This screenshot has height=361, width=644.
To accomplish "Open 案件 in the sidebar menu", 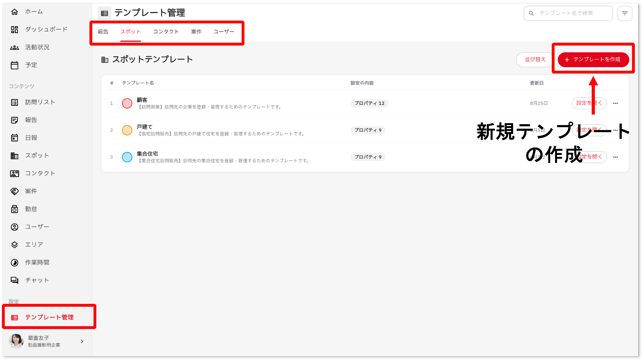I will pos(24,191).
